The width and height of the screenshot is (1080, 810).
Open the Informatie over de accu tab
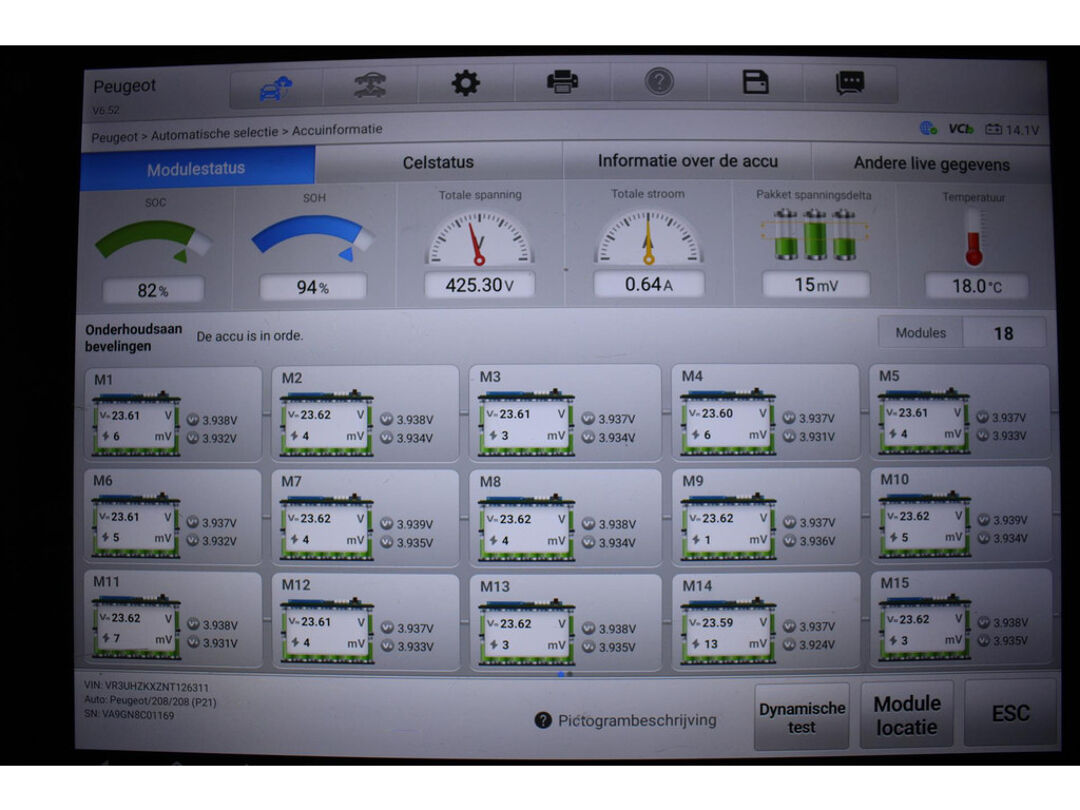(x=687, y=161)
